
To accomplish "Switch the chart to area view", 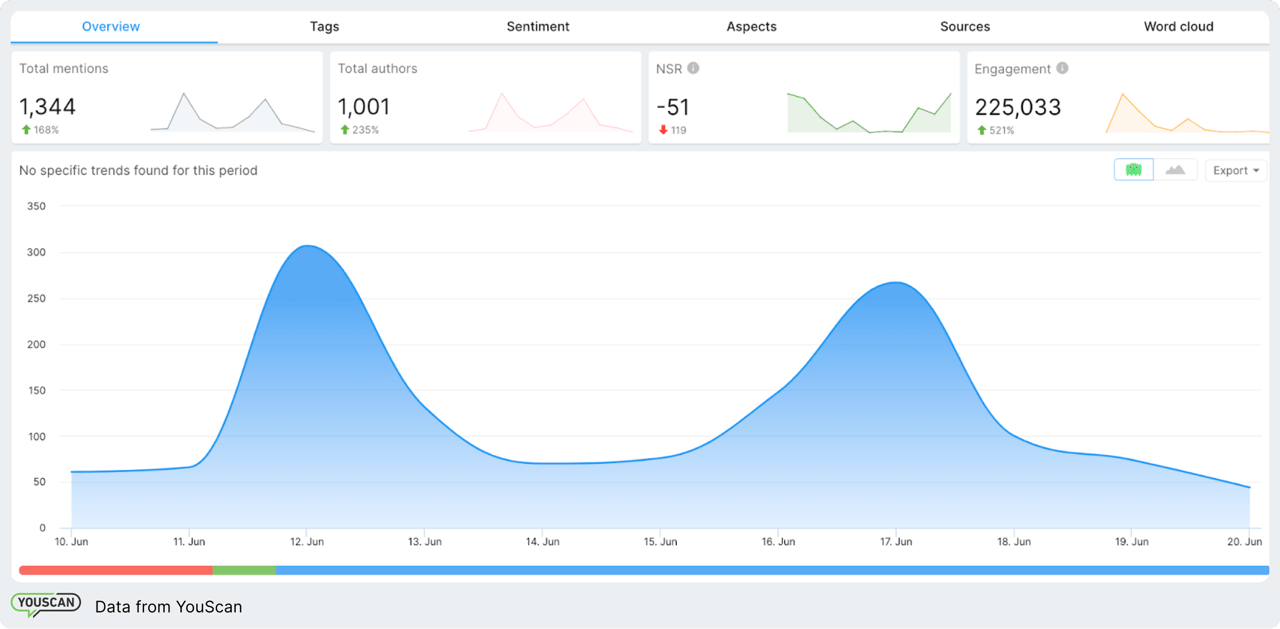I will [1175, 169].
